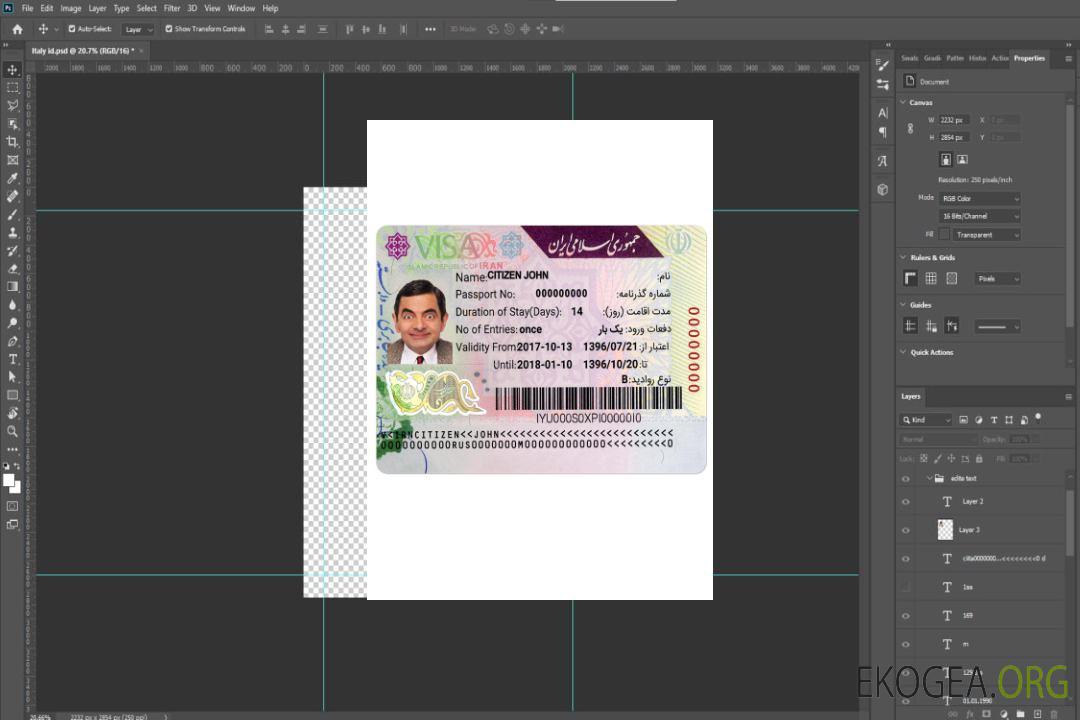Toggle visibility of the 'm' text layer
Viewport: 1080px width, 720px height.
[x=906, y=645]
